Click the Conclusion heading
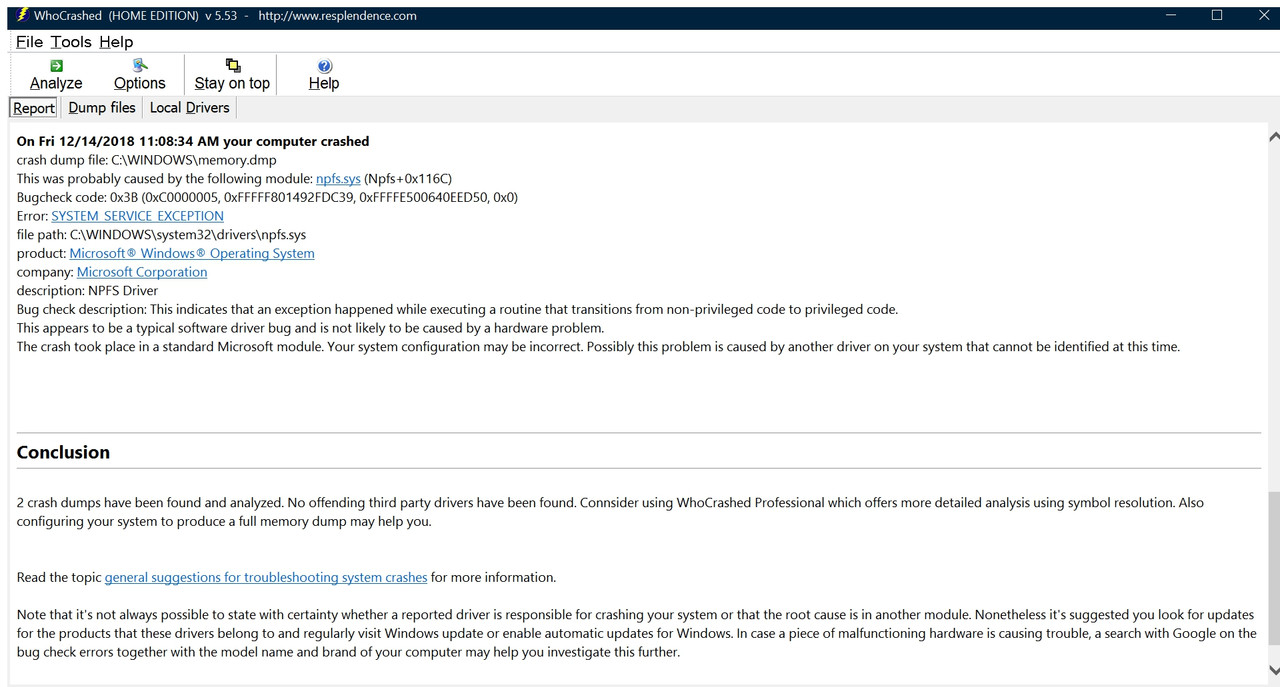Screen dimensions: 1280x687 pyautogui.click(x=63, y=452)
